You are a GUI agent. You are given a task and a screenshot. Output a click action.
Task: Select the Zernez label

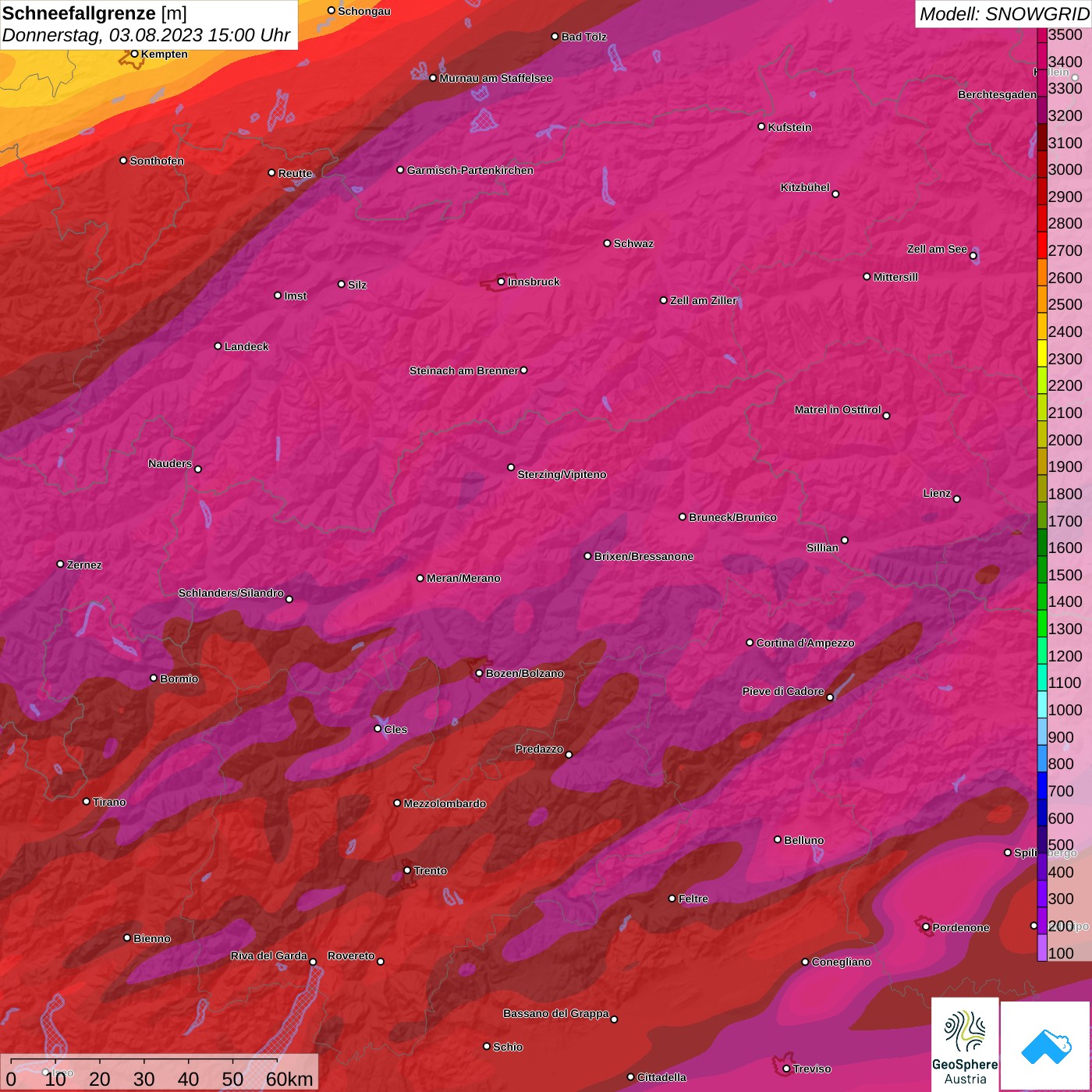coord(85,565)
